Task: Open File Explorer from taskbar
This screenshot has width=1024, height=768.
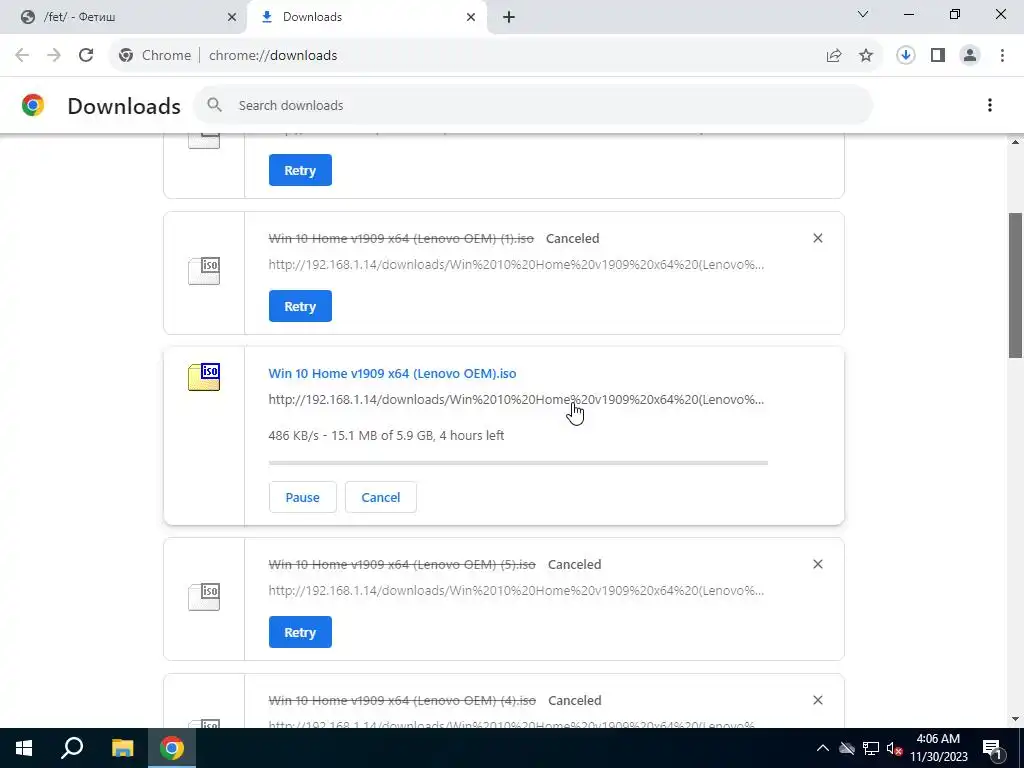Action: tap(122, 748)
